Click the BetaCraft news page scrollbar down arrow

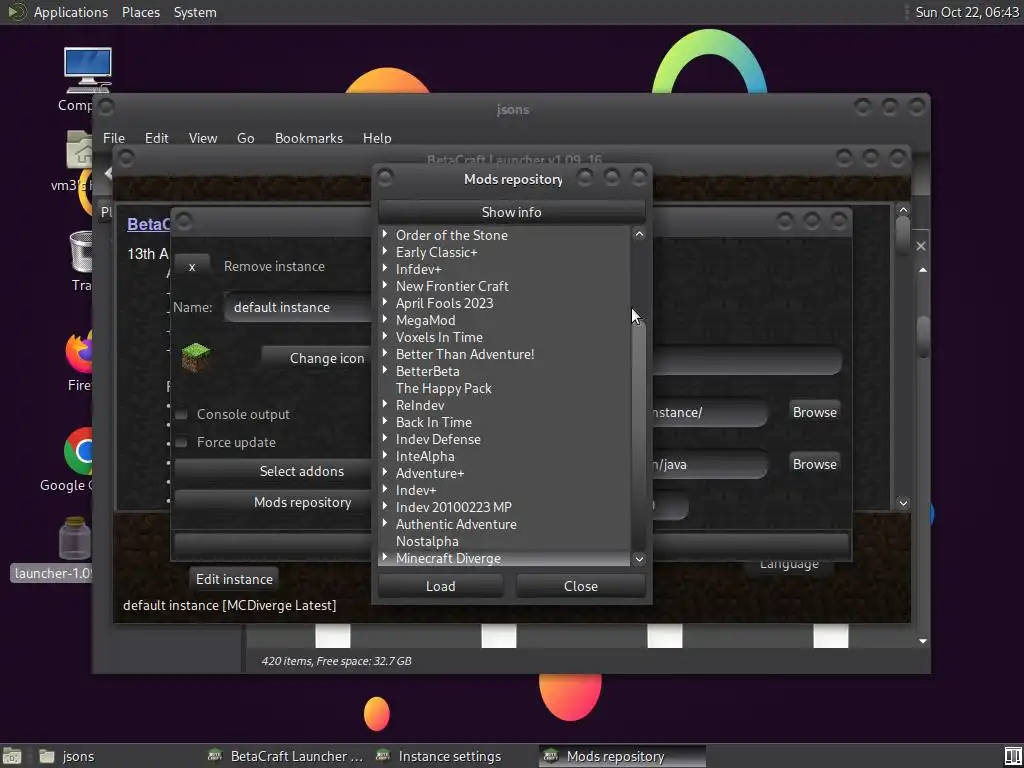[x=903, y=503]
